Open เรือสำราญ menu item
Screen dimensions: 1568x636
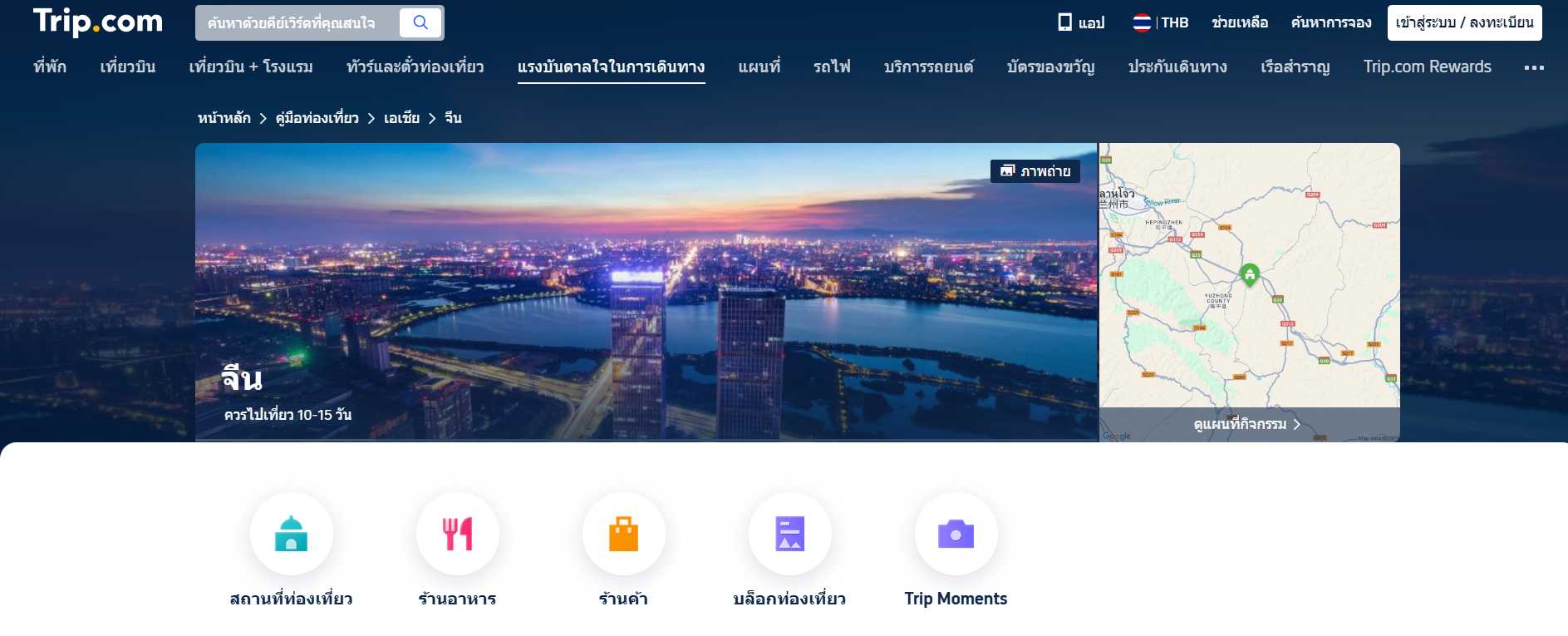pyautogui.click(x=1295, y=67)
